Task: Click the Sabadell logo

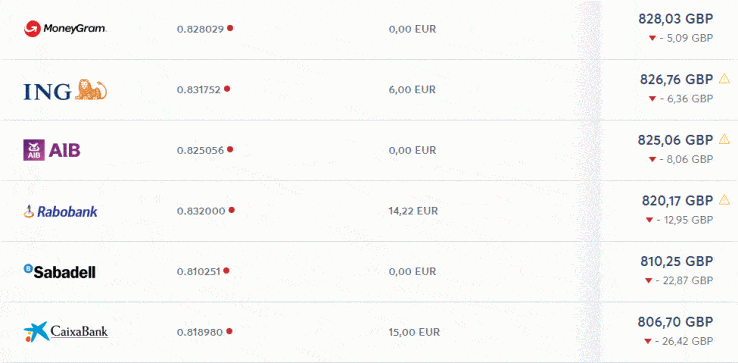Action: (59, 271)
